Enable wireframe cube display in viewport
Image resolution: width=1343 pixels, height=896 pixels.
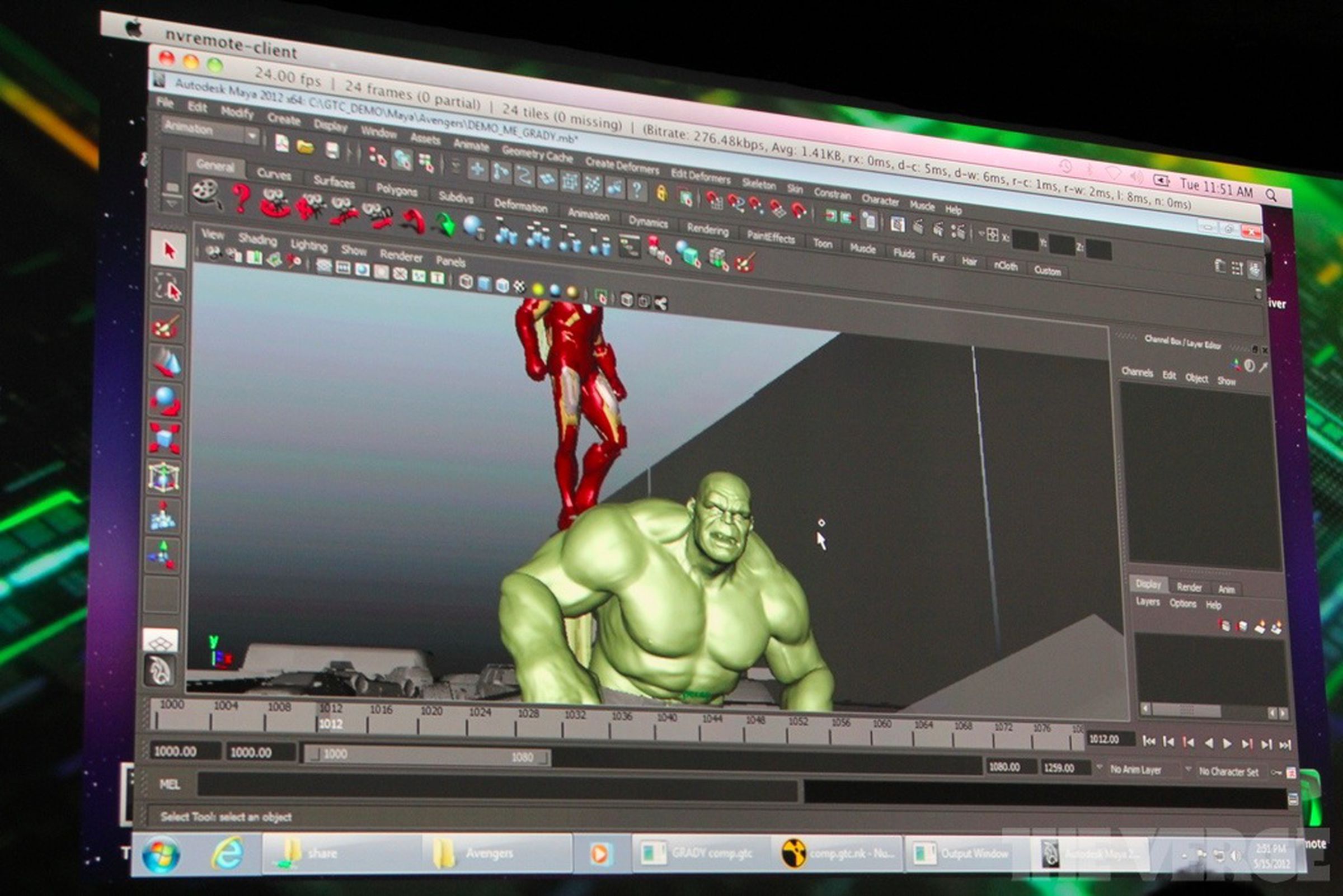point(466,282)
